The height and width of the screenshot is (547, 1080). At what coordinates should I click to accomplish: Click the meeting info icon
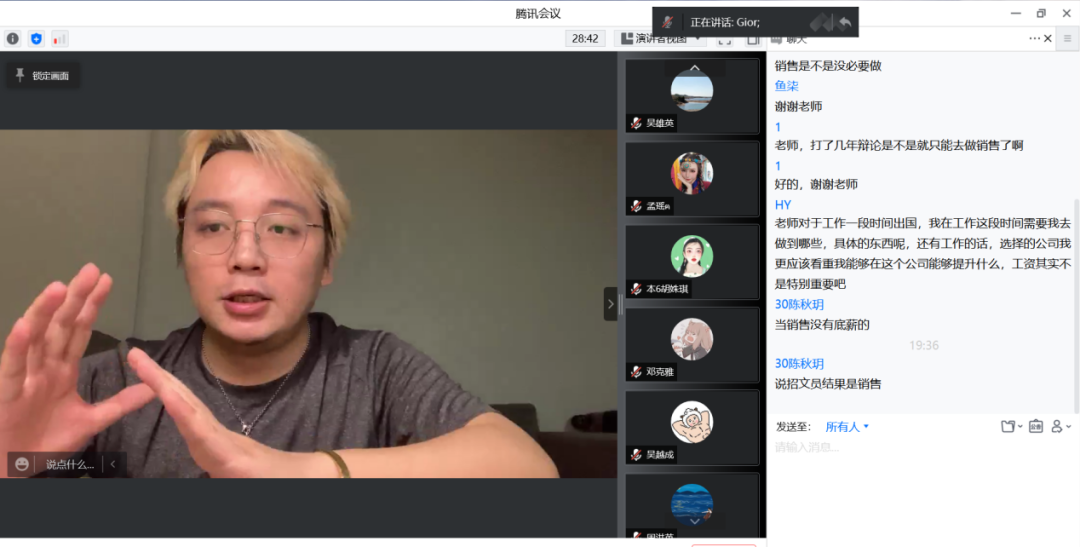pos(13,39)
